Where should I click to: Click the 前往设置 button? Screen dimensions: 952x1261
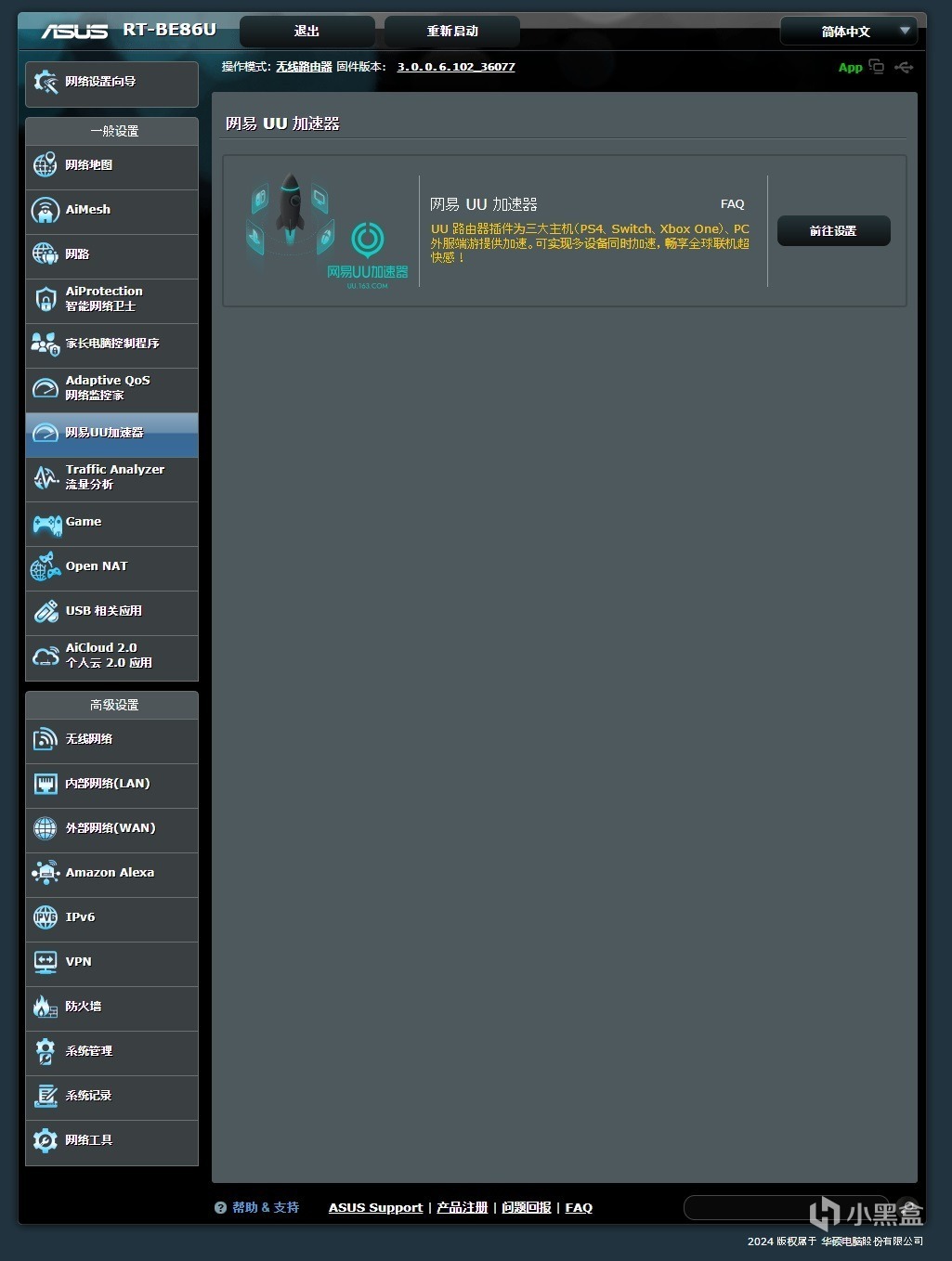833,231
